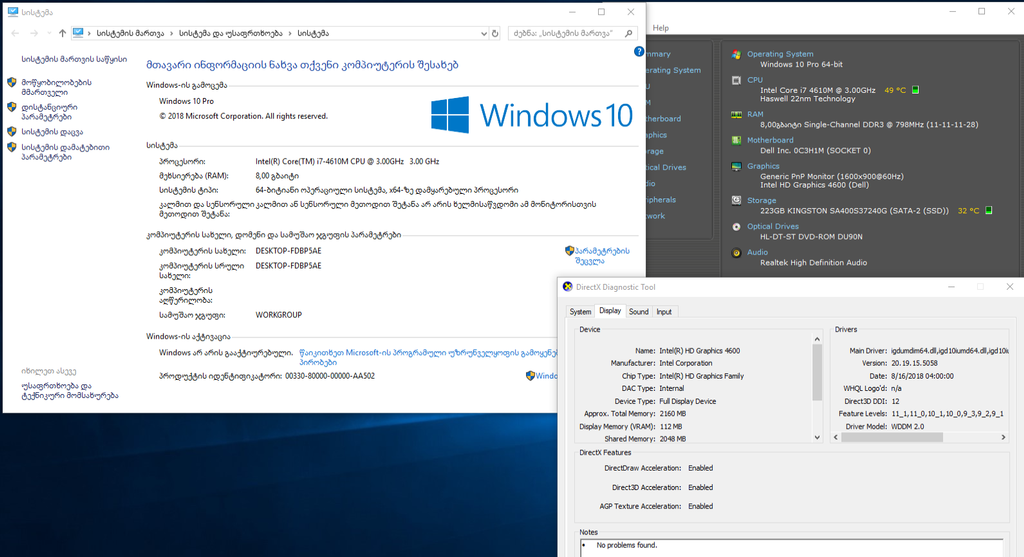The height and width of the screenshot is (557, 1024).
Task: Click right arrow of Drivers horizontal scrollbar
Action: [x=1003, y=438]
